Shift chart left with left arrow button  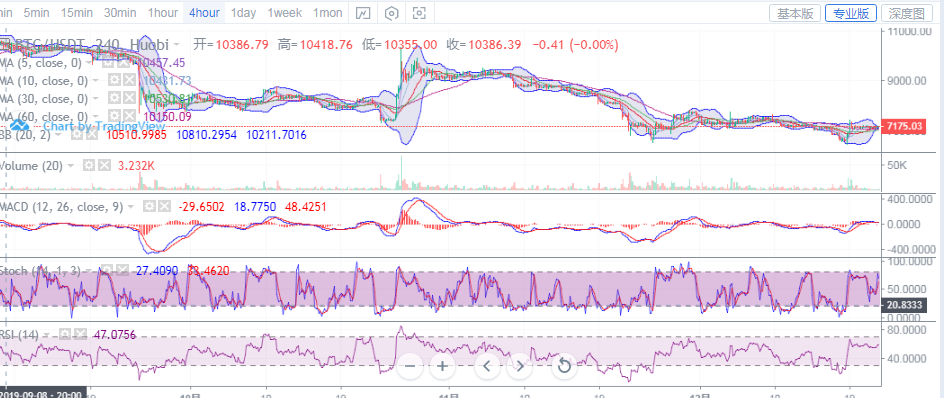coord(488,365)
